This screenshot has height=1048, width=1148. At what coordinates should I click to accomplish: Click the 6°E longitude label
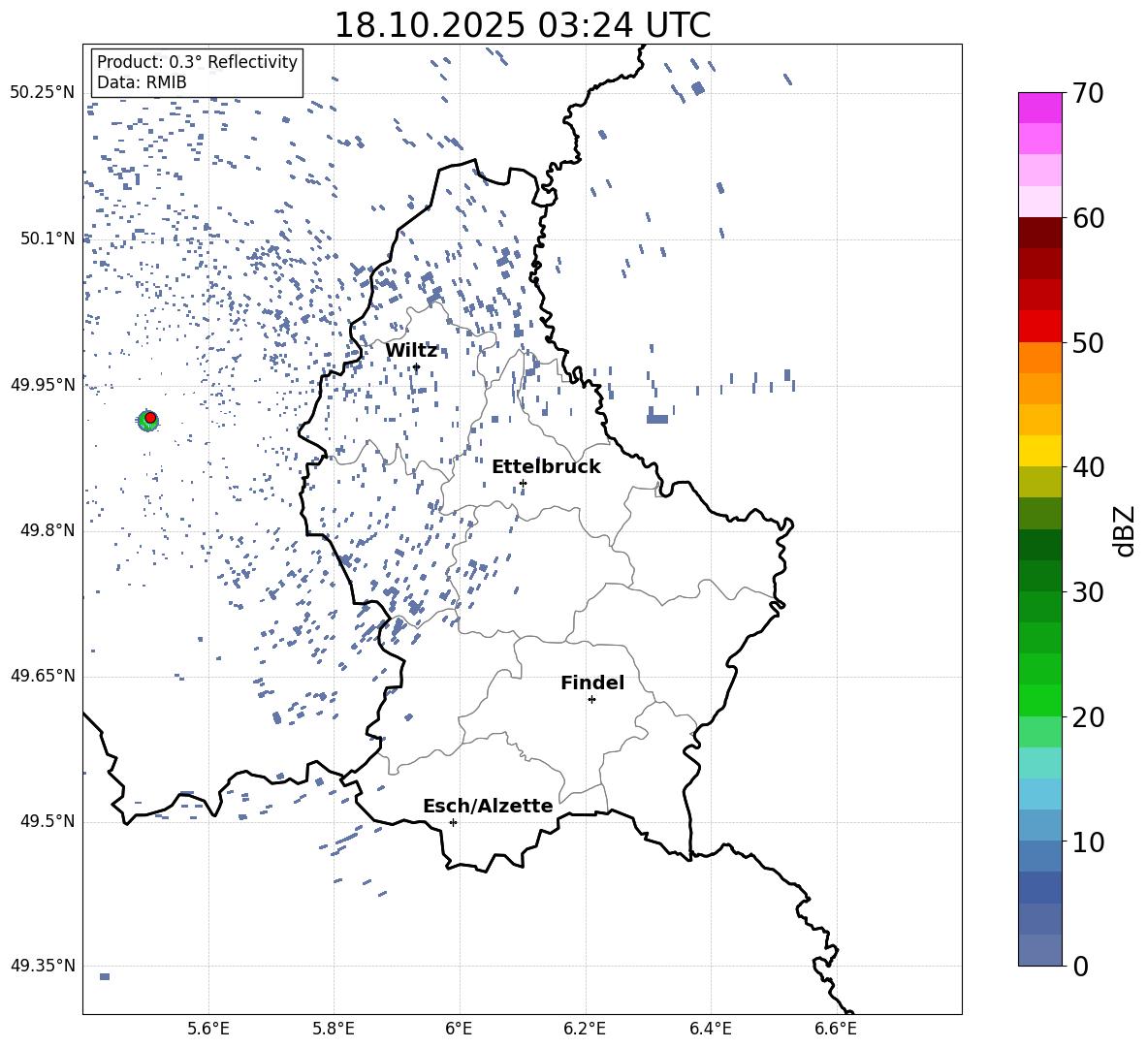[459, 1030]
